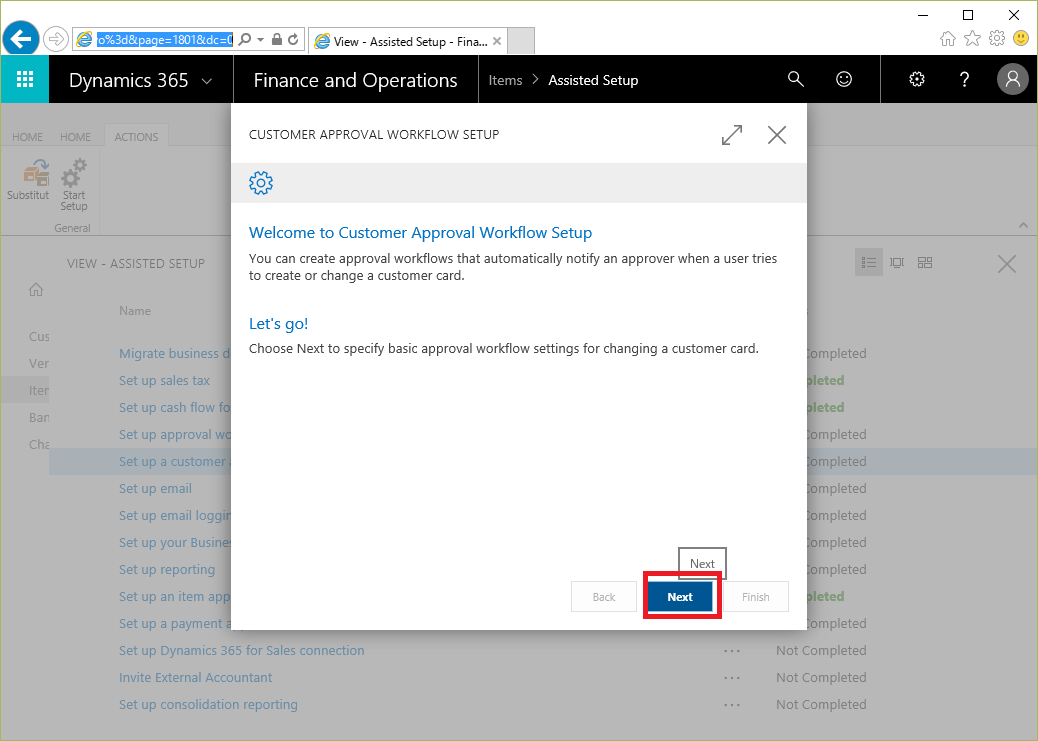Viewport: 1038px width, 741px height.
Task: Open Set up cash flow forecast link
Action: (175, 408)
